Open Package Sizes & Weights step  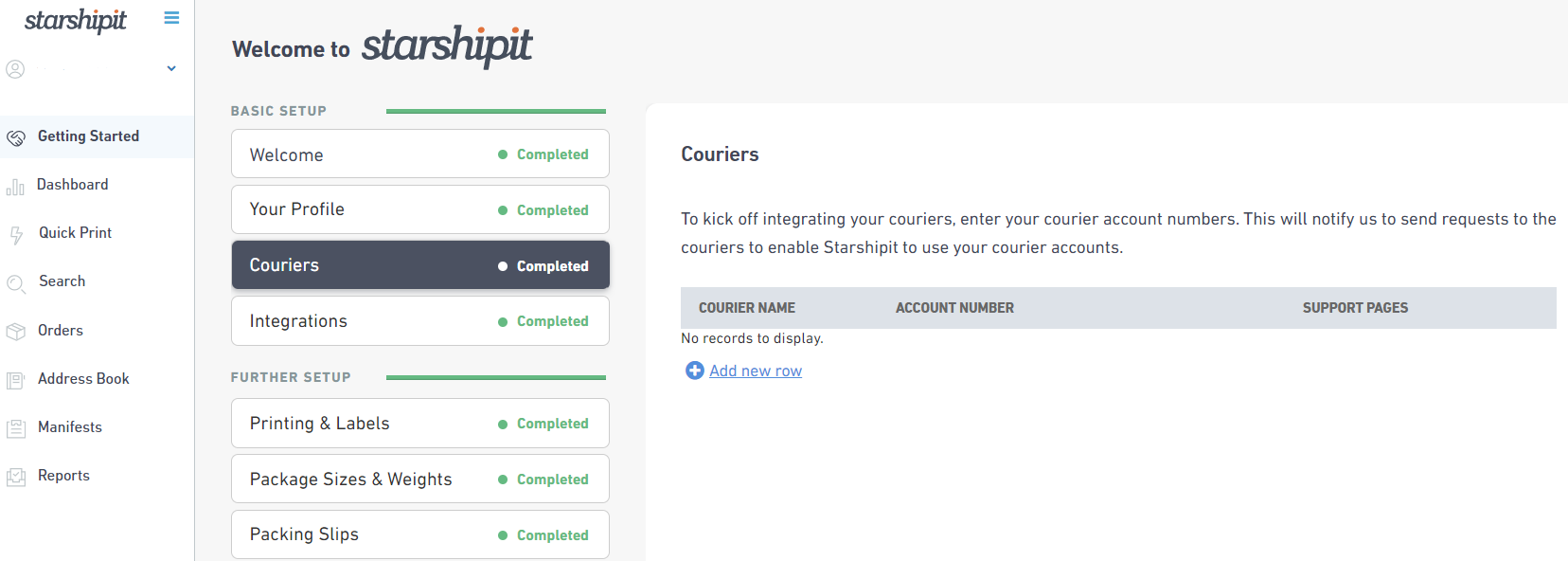click(x=420, y=479)
